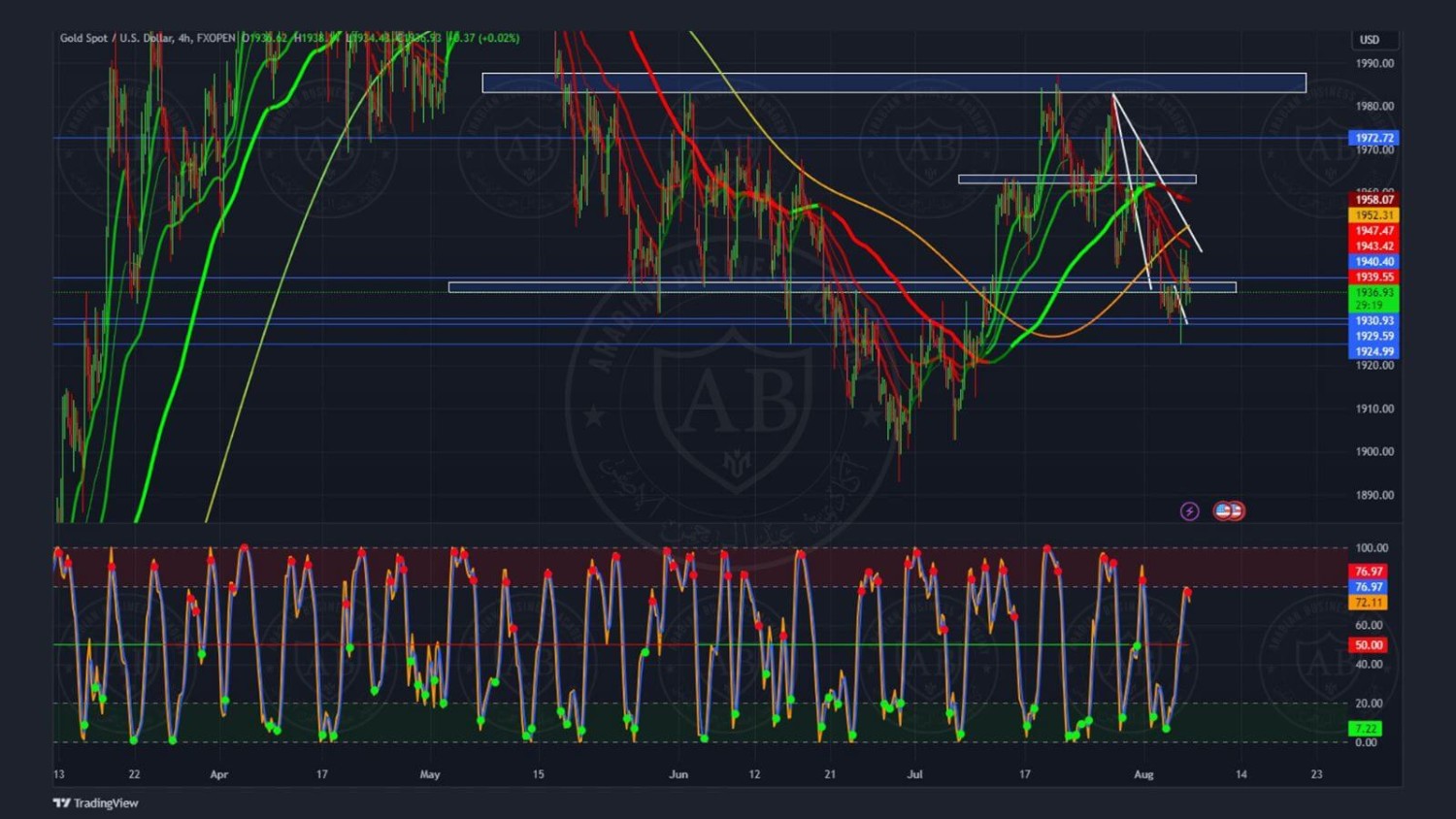Click the 1890.00 price scale tick
This screenshot has width=1456, height=819.
coord(1374,495)
